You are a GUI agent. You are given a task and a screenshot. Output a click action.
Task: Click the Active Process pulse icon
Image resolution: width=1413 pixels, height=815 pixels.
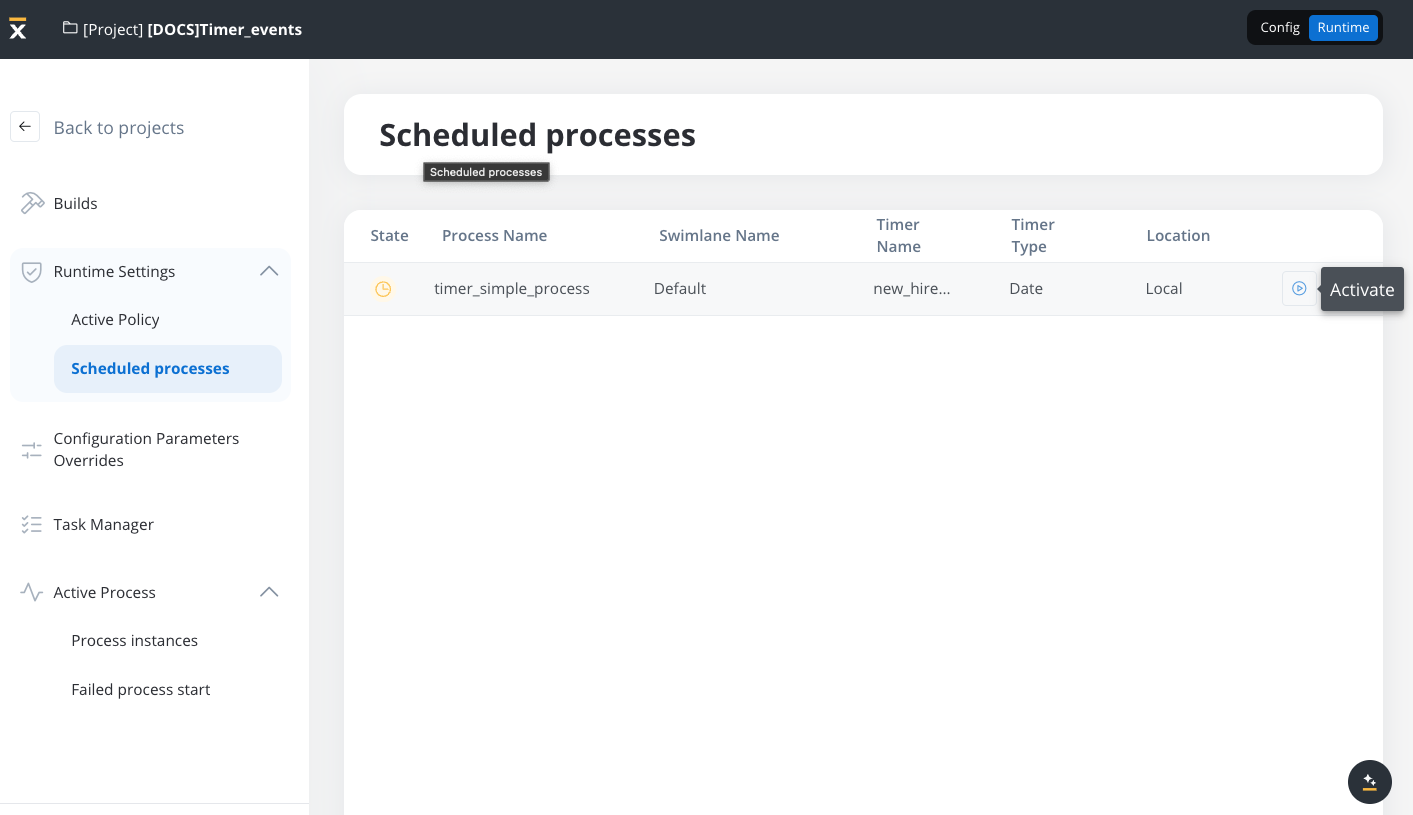tap(32, 592)
